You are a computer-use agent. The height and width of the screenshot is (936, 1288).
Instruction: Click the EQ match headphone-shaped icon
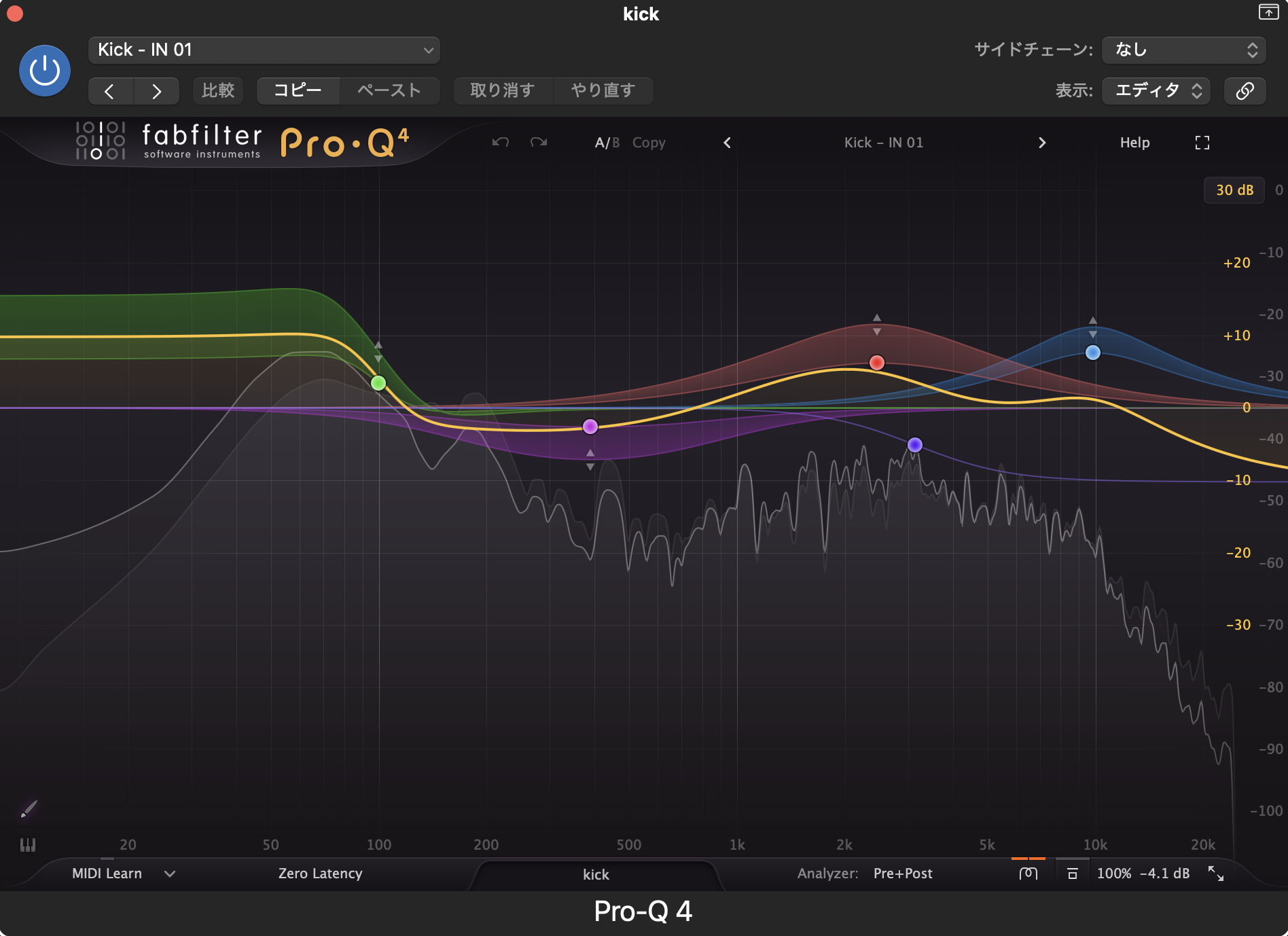coord(1028,874)
